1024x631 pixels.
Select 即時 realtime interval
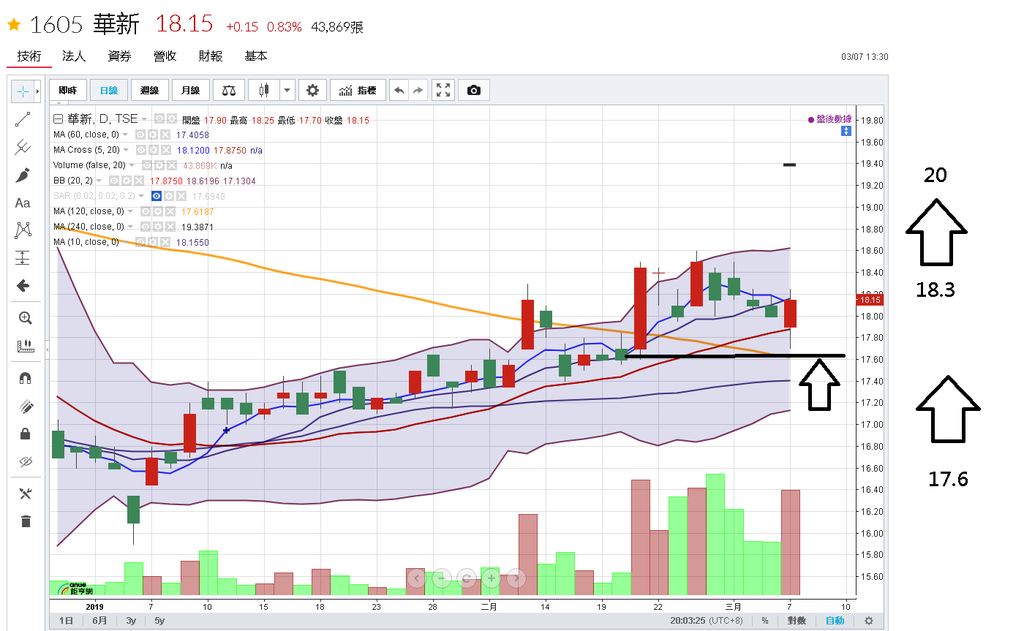pos(67,90)
